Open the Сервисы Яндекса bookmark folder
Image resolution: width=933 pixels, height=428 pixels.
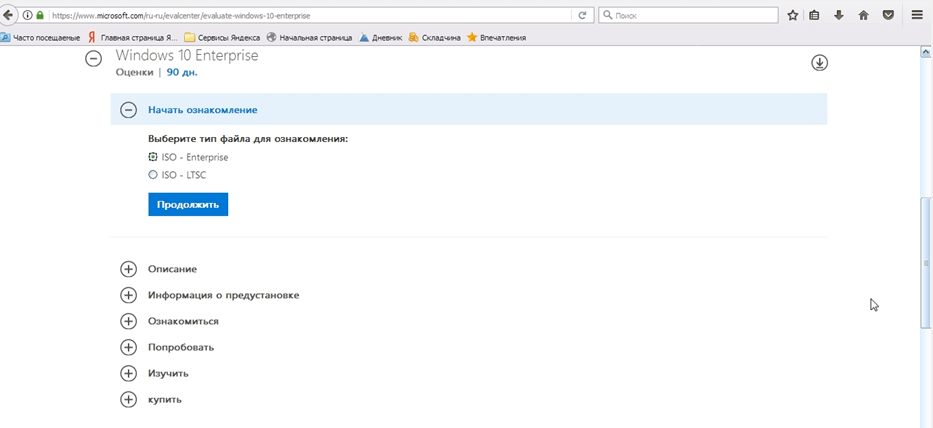222,37
